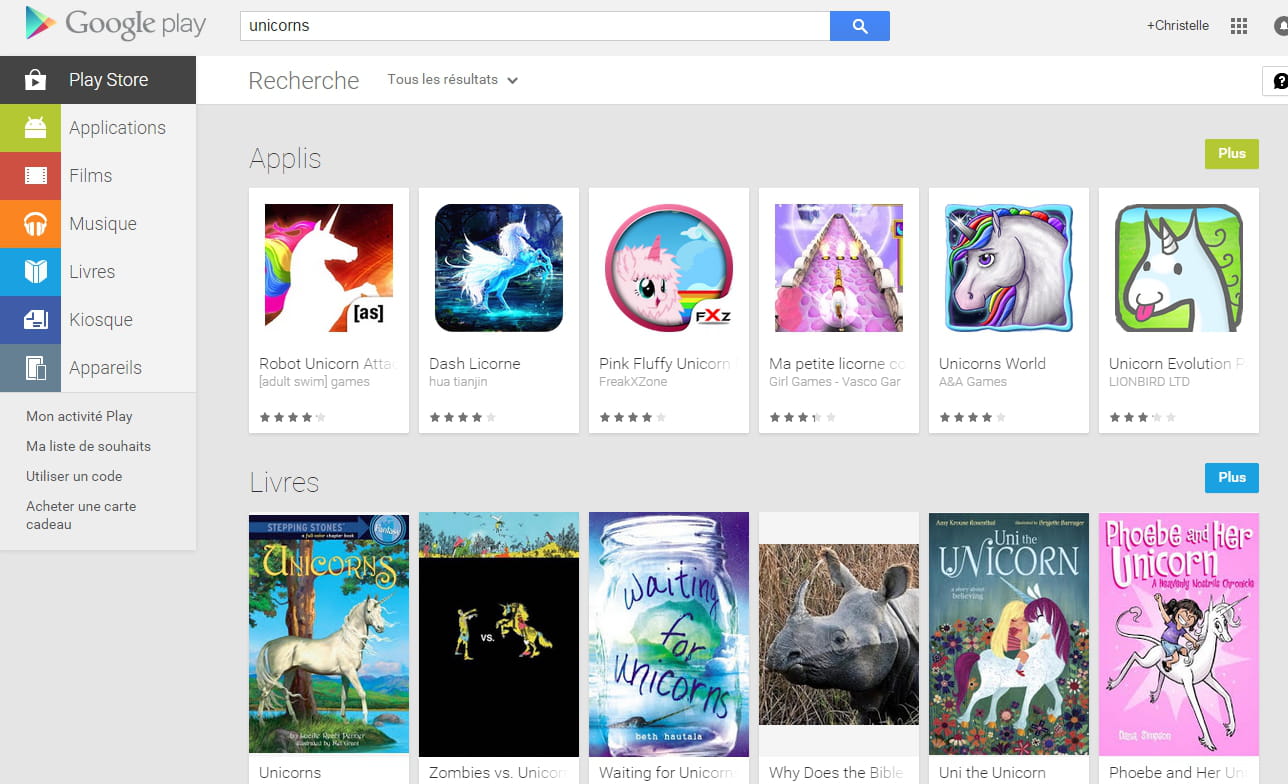
Task: Click the Unicorns book title under the cover
Action: [x=290, y=773]
